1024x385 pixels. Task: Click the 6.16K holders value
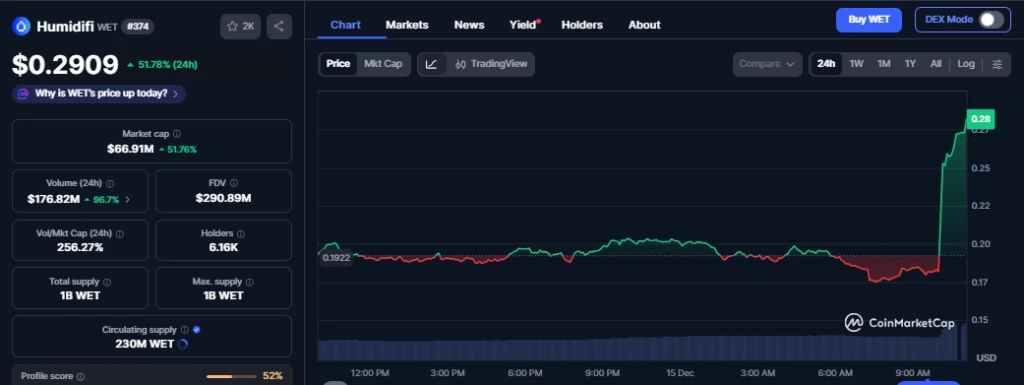coord(223,248)
